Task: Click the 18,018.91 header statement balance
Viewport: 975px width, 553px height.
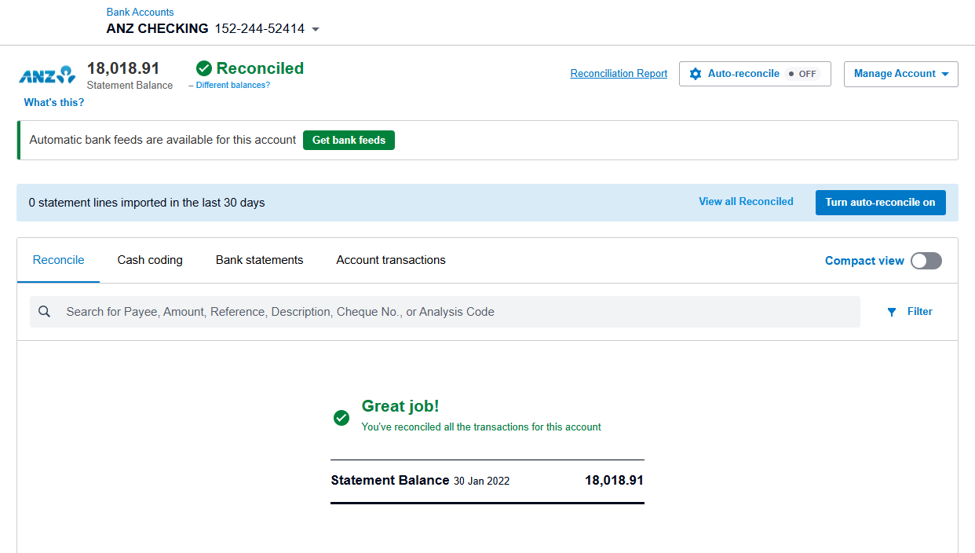Action: (x=123, y=68)
